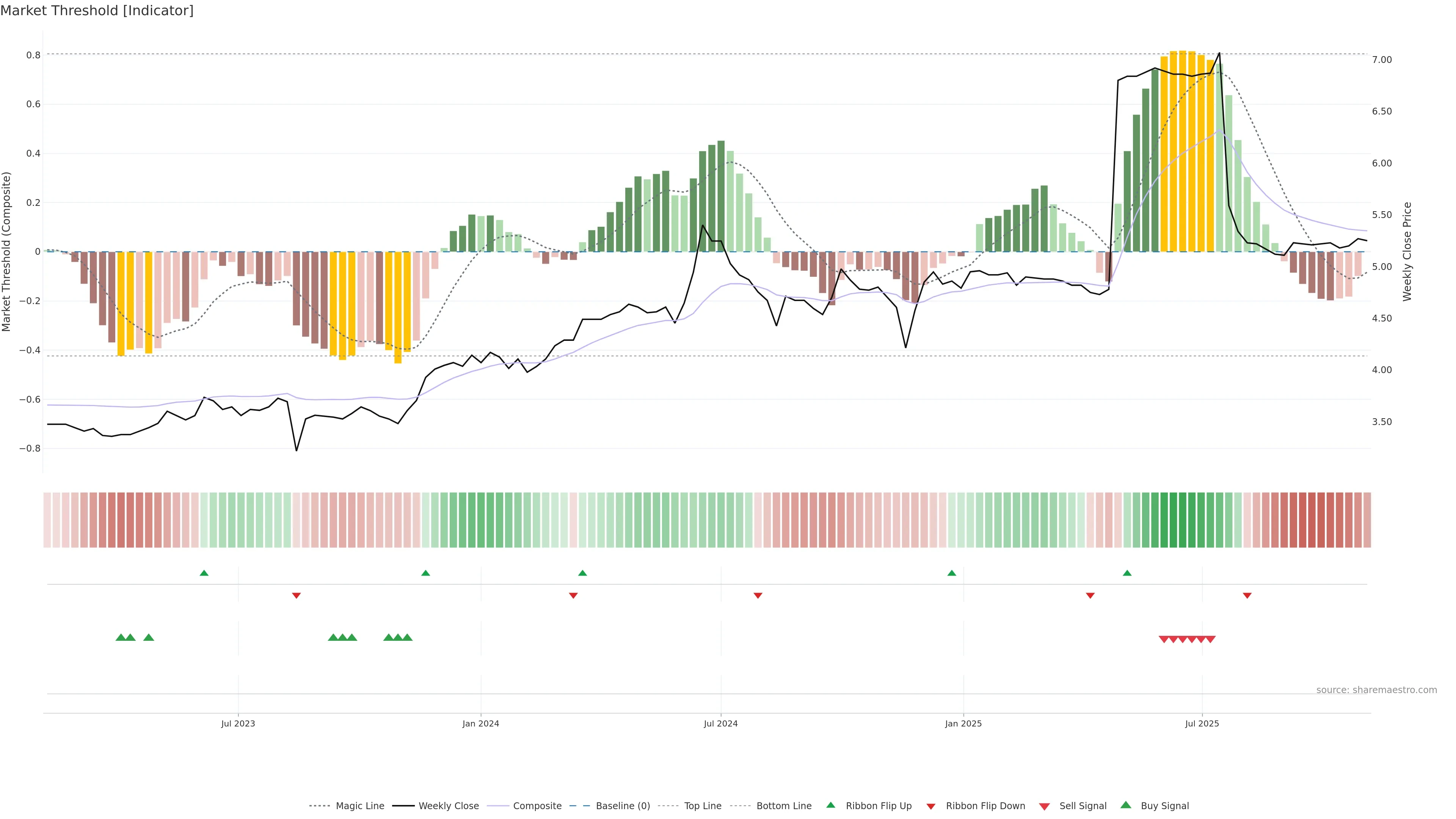
Task: Click the Top Line legend label
Action: coord(703,806)
